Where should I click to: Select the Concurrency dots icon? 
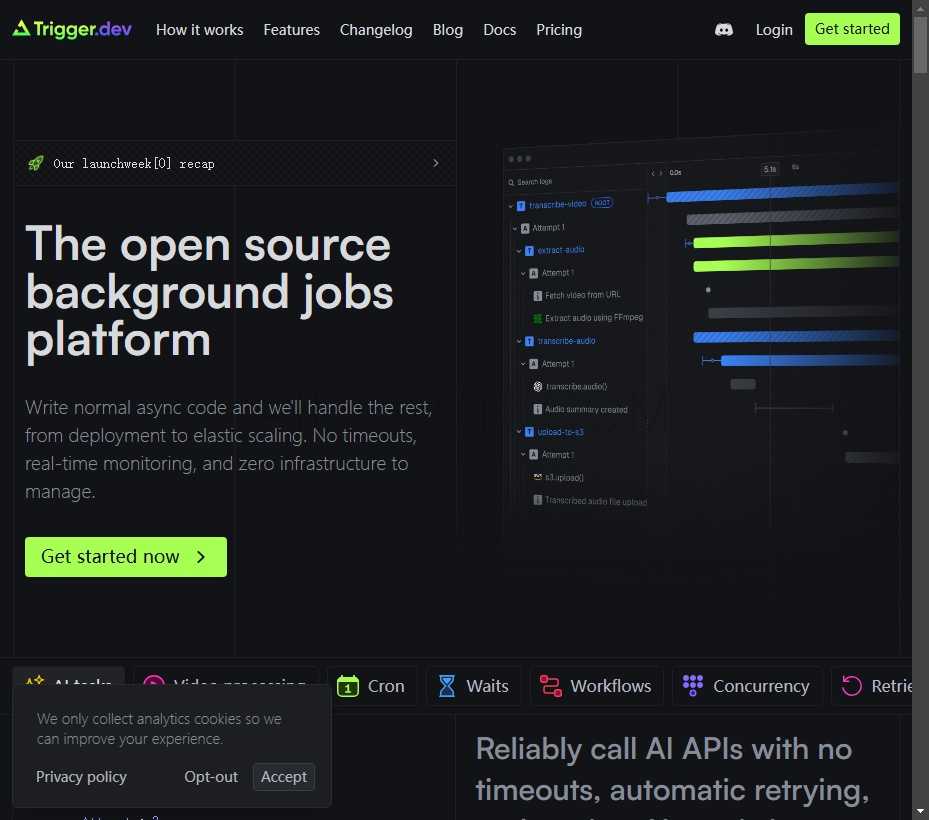[692, 686]
